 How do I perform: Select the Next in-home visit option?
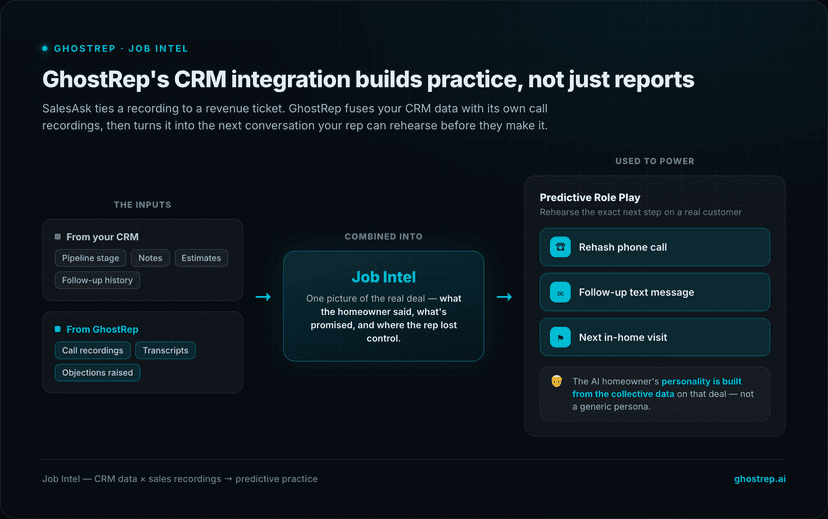tap(654, 337)
